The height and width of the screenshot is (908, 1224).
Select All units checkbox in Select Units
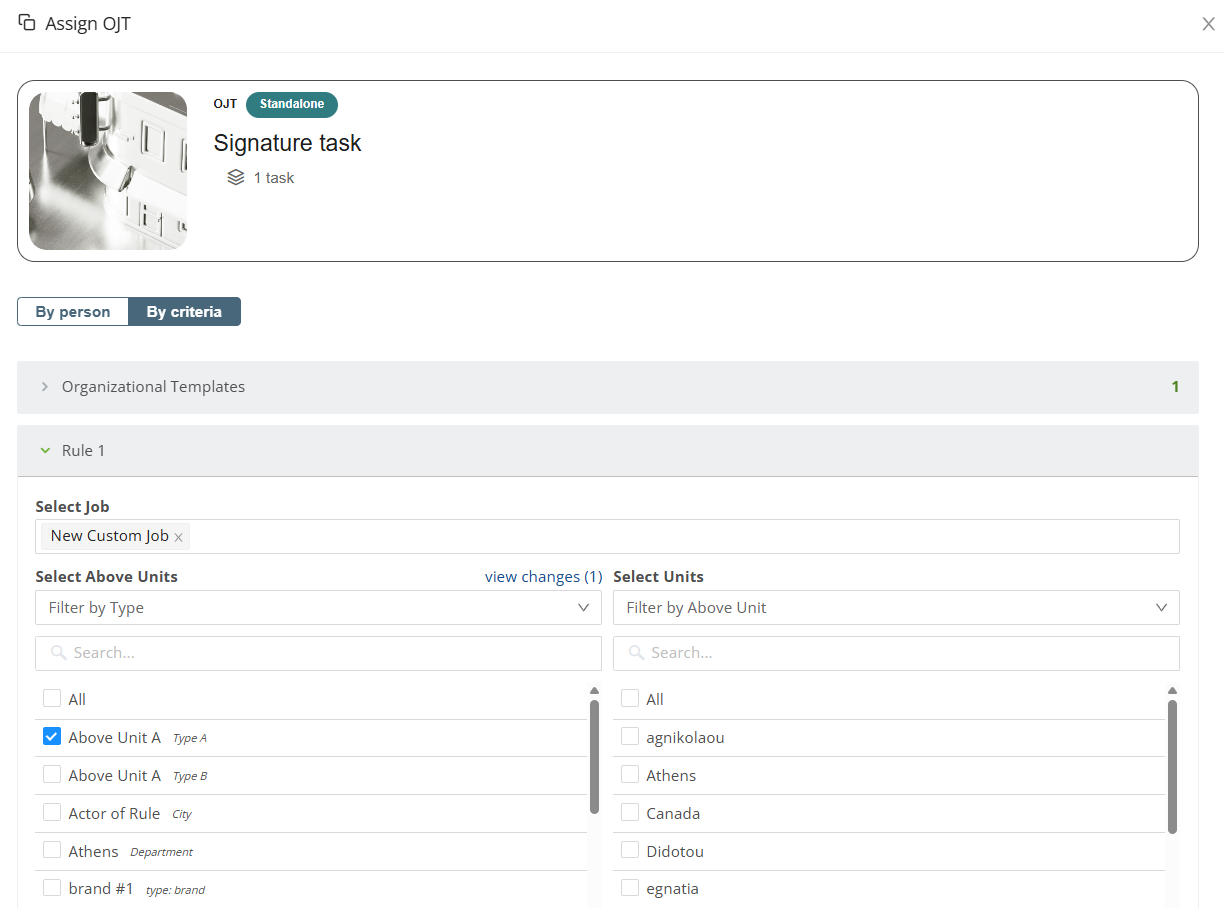pyautogui.click(x=630, y=699)
